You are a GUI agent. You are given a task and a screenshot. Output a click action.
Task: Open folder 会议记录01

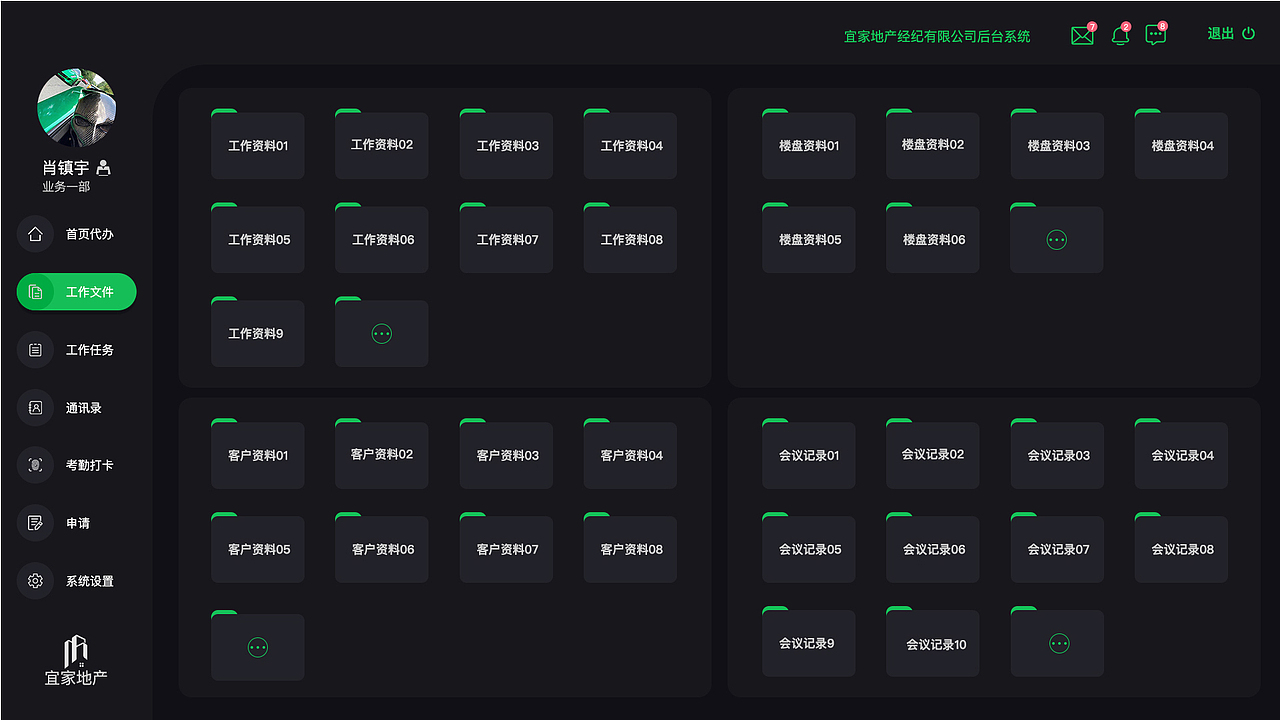coord(808,454)
